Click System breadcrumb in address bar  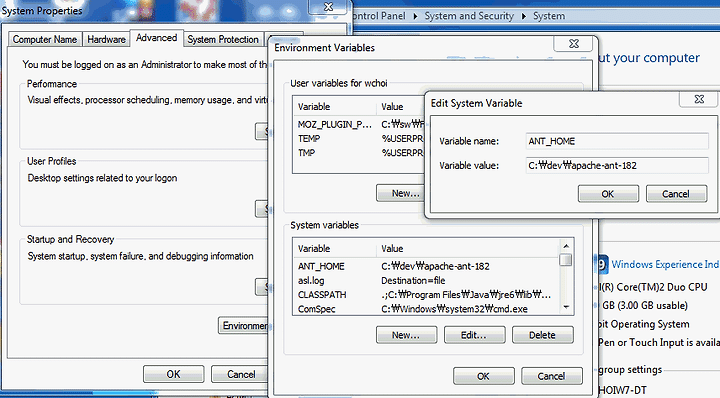[x=549, y=16]
